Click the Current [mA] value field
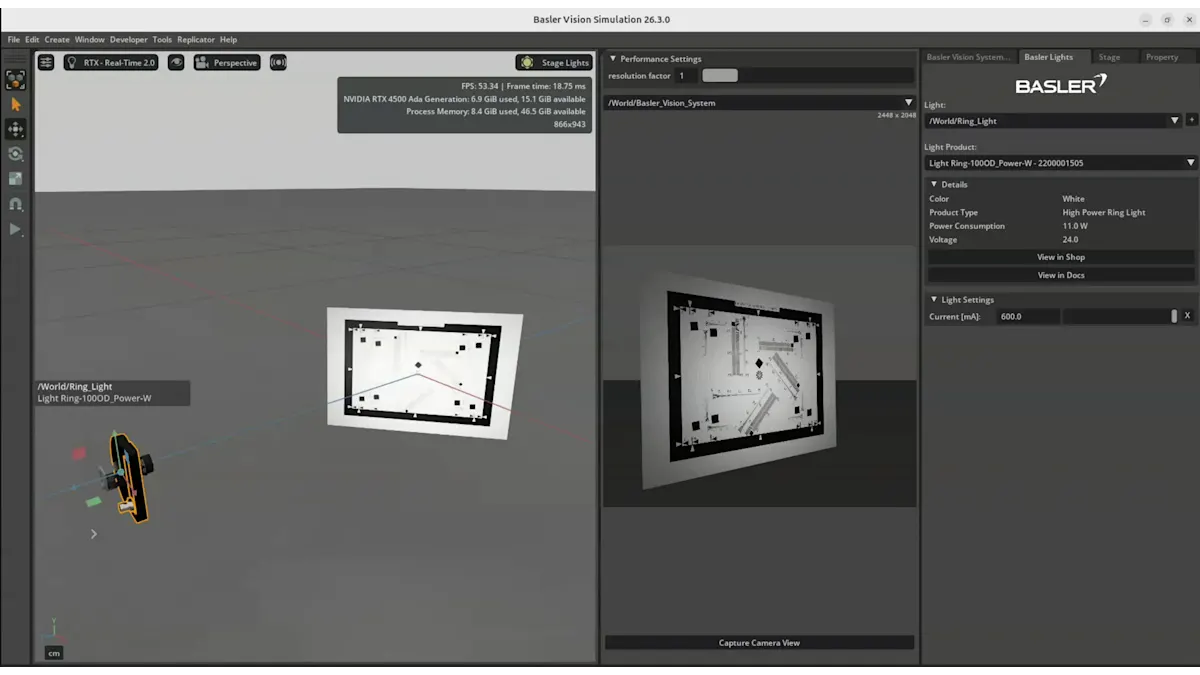1200x675 pixels. point(1028,316)
